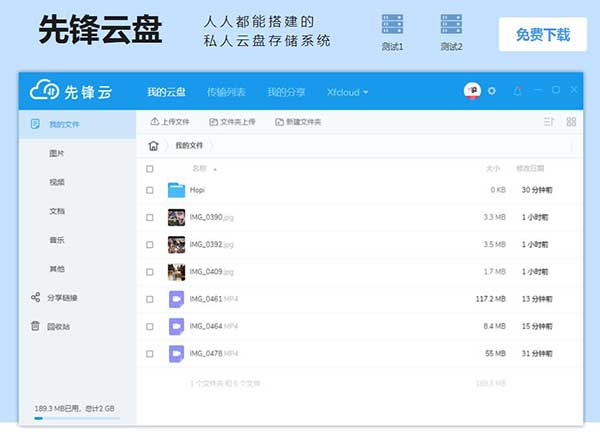Image resolution: width=600 pixels, height=432 pixels.
Task: Switch to the 传输列表 tab
Action: click(226, 92)
